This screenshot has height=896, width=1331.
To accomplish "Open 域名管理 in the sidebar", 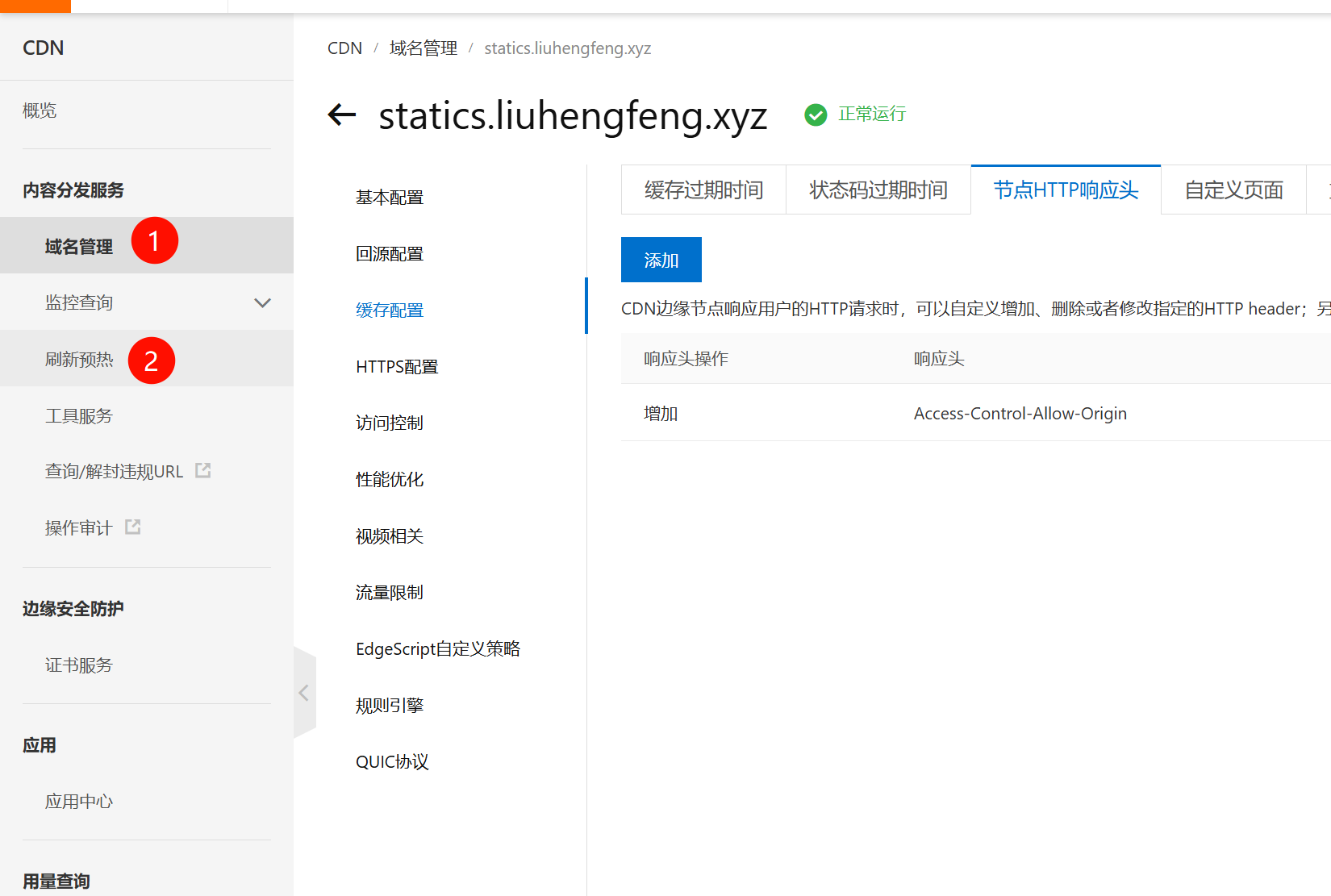I will pos(79,247).
